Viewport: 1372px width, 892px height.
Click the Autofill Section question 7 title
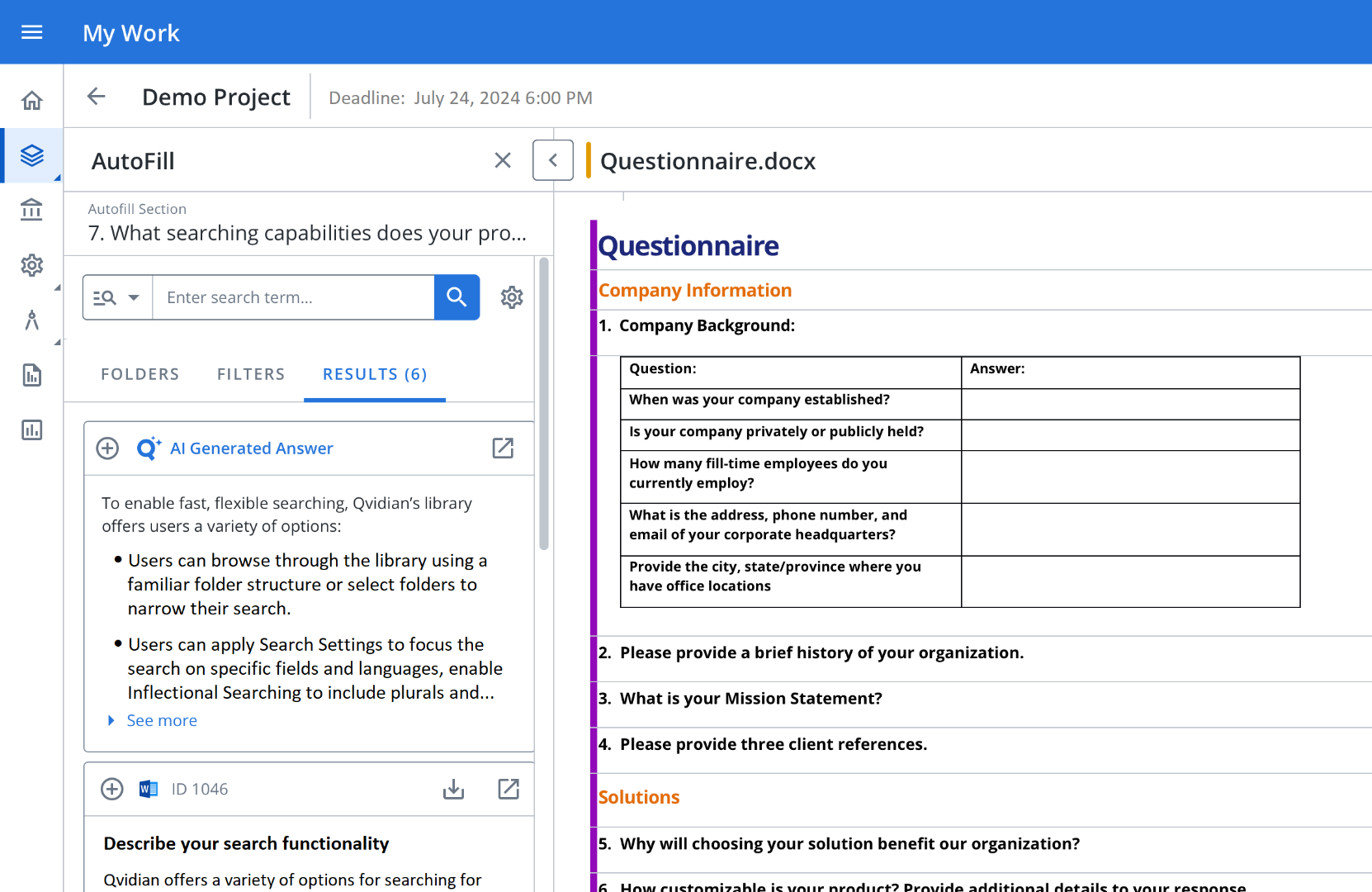pos(307,233)
